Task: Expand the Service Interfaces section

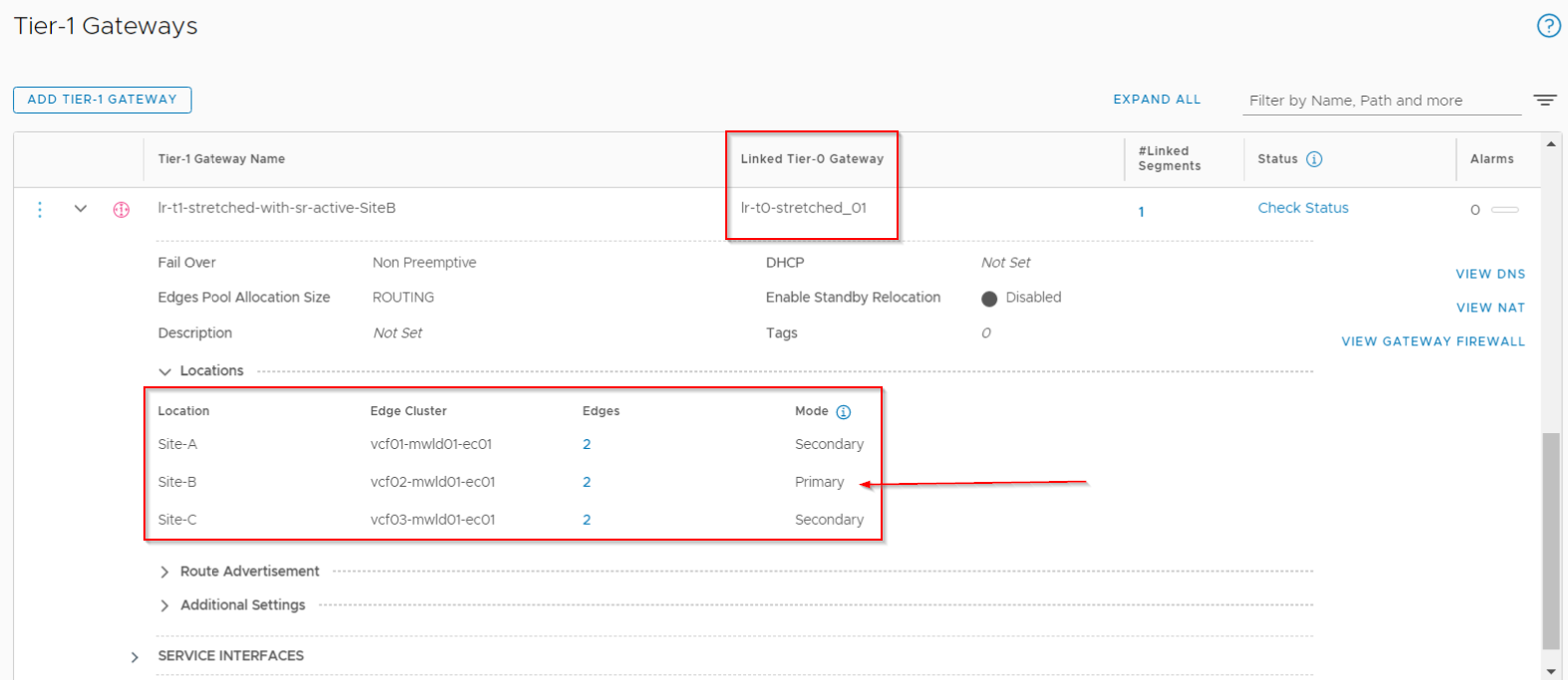Action: tap(134, 657)
